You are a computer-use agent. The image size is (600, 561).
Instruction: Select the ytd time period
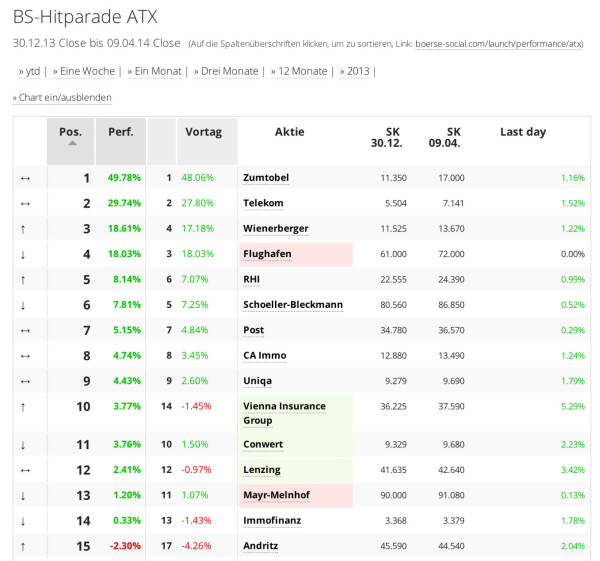click(x=33, y=72)
